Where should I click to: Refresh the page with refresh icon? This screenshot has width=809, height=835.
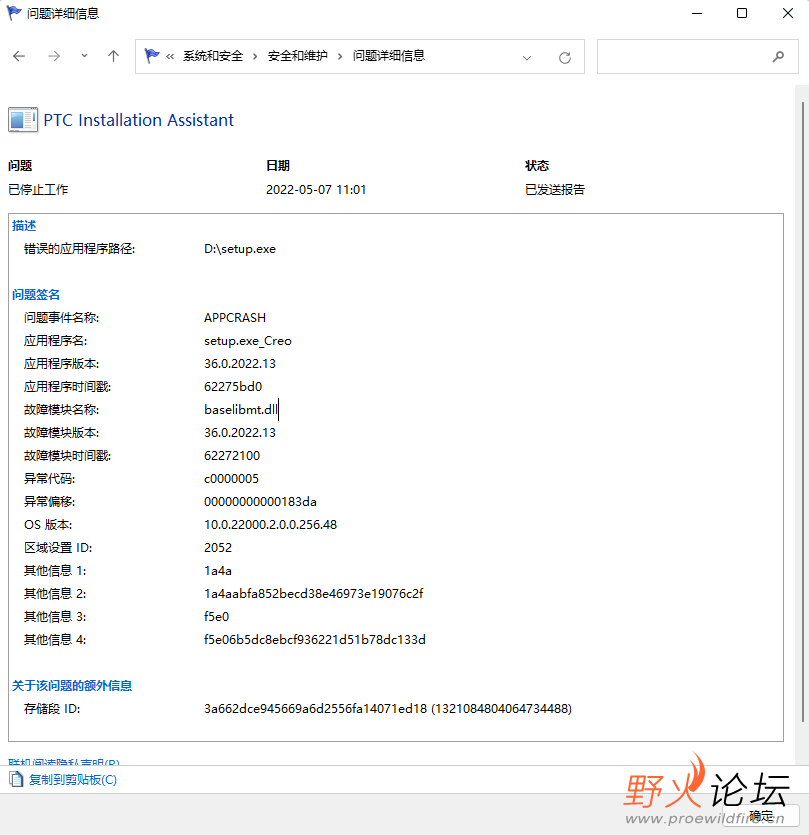[565, 57]
